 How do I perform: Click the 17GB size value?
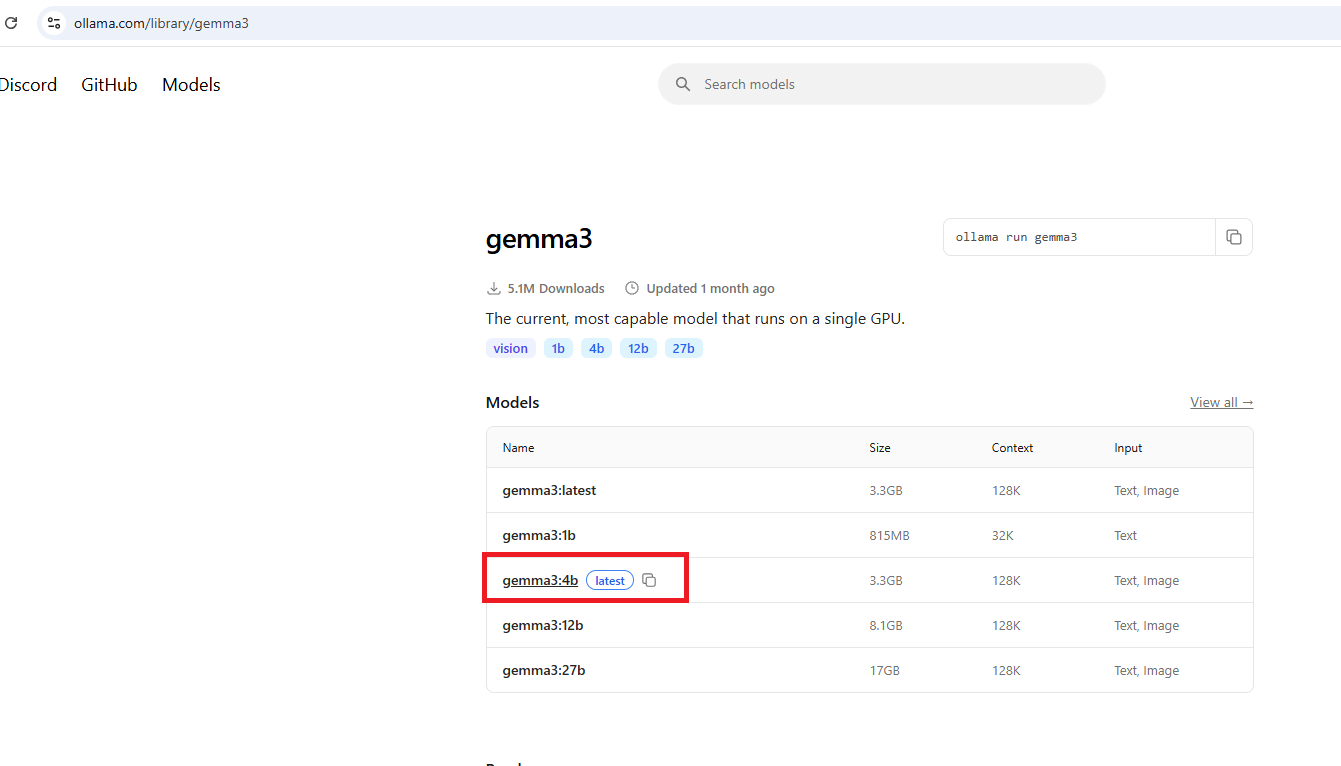pos(884,671)
